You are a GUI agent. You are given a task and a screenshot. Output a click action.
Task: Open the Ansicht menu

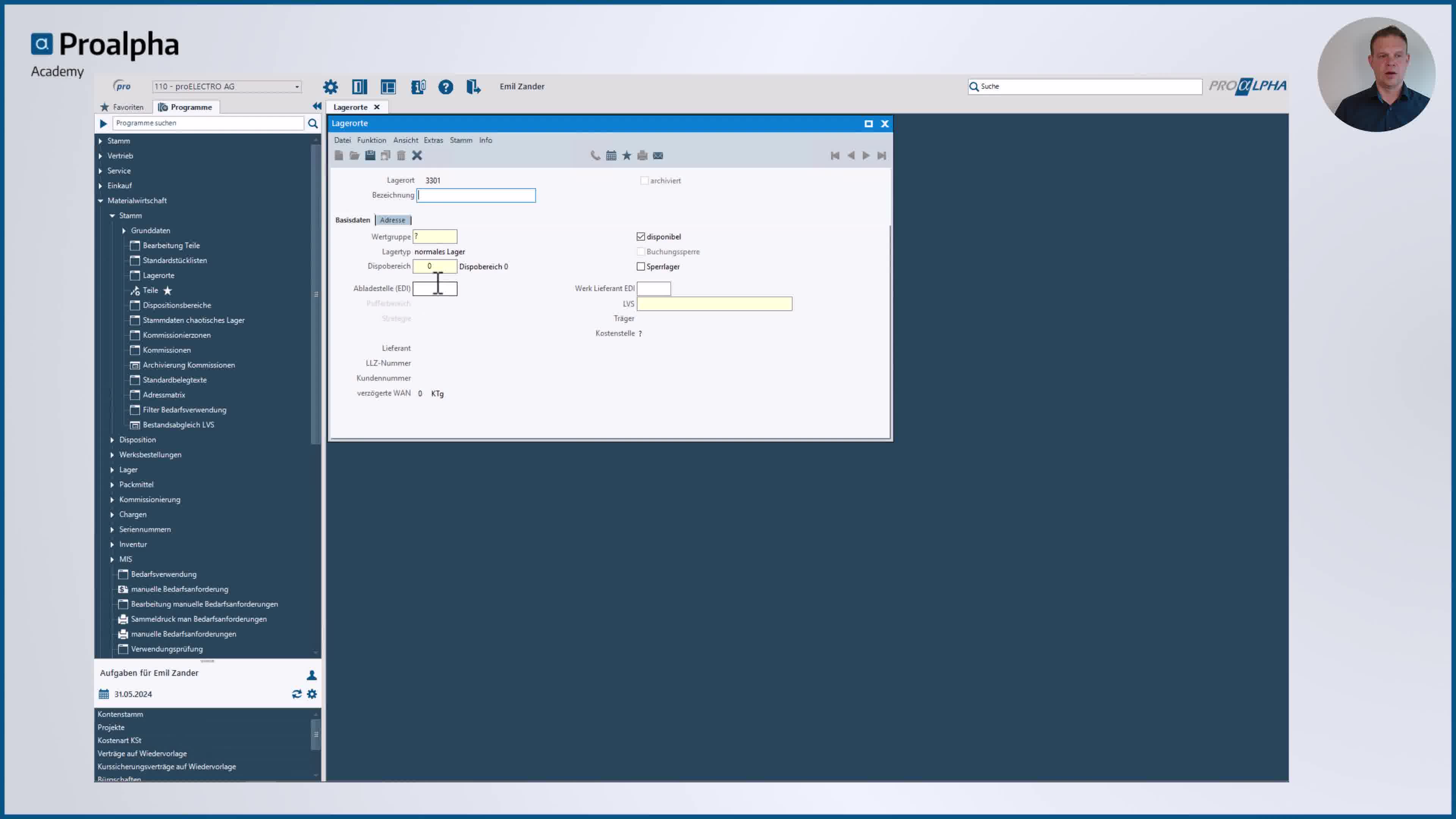click(x=406, y=140)
